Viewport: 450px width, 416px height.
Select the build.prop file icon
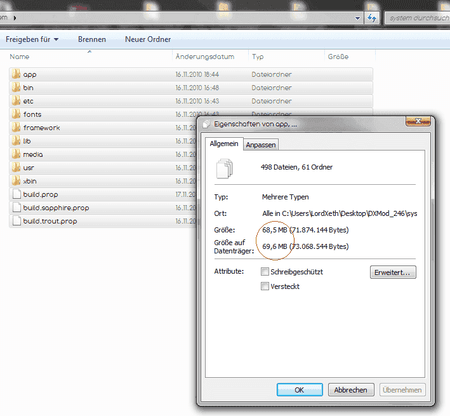16,194
